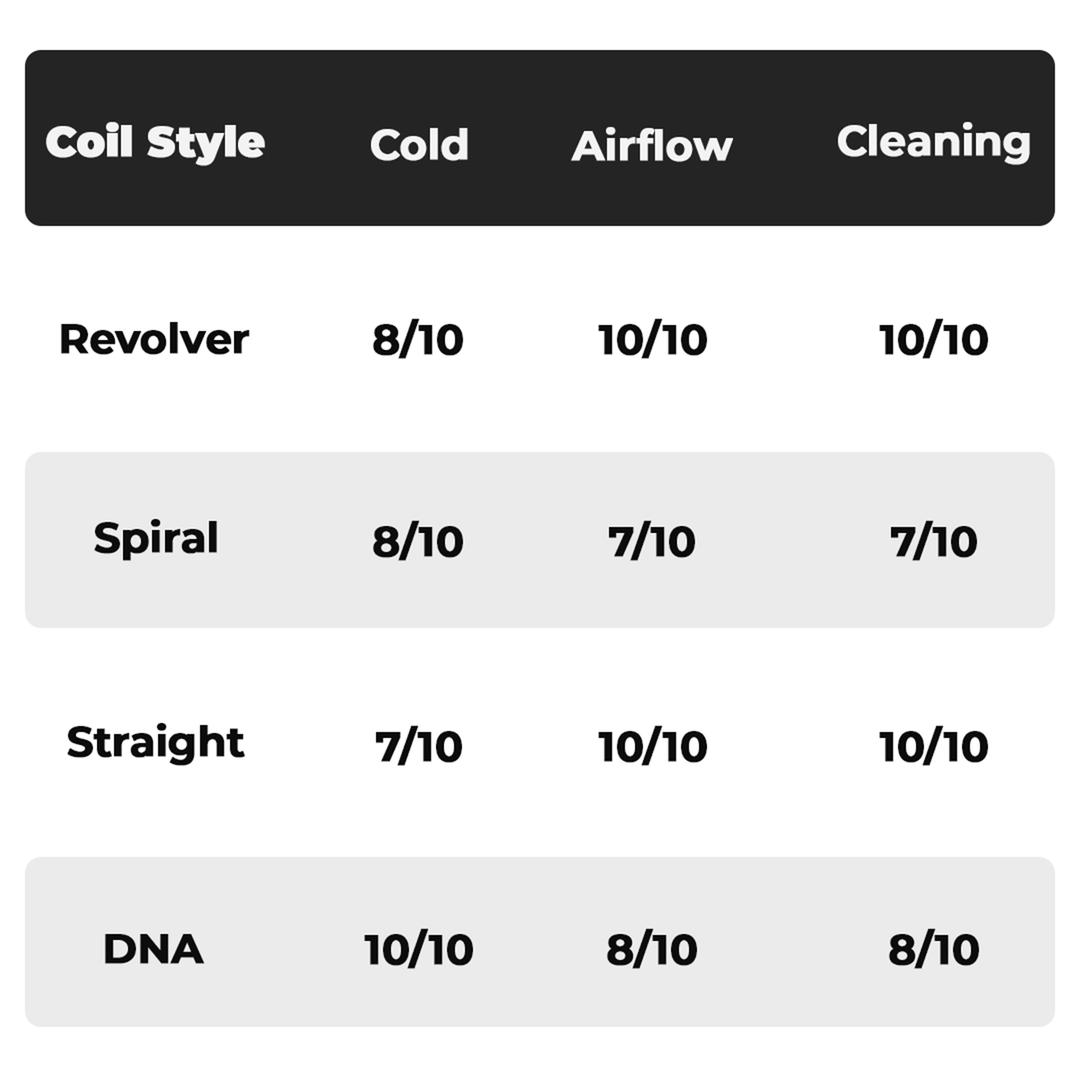The height and width of the screenshot is (1080, 1080).
Task: Click the Airflow column header
Action: click(x=652, y=145)
